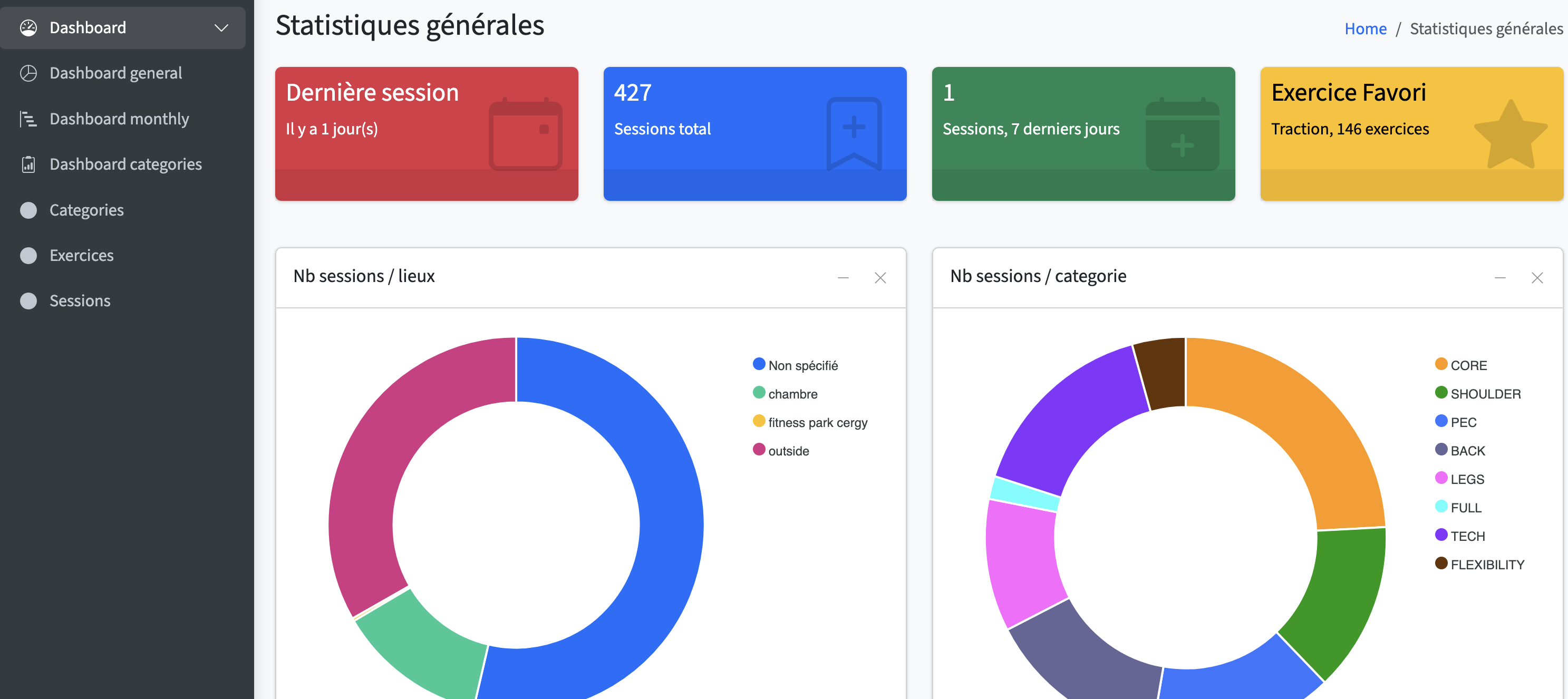The height and width of the screenshot is (699, 1568).
Task: Click the pie chart icon beside Dashboard general
Action: coord(28,74)
